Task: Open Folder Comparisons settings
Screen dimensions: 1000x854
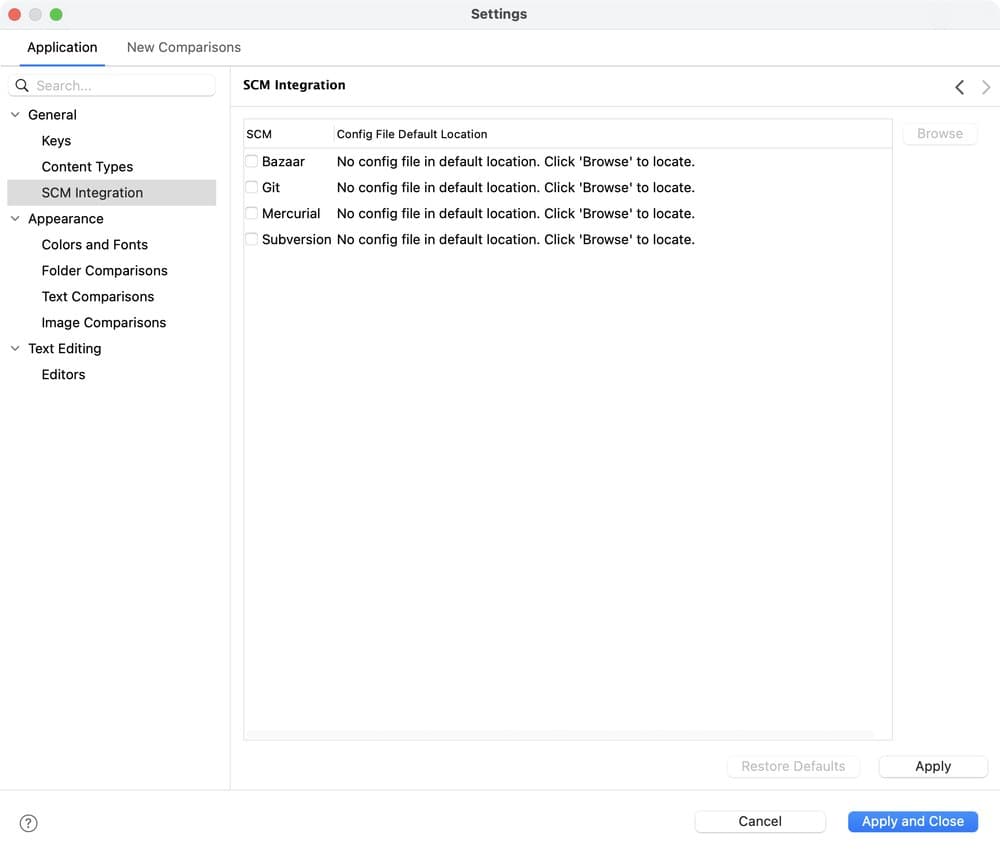Action: tap(105, 270)
